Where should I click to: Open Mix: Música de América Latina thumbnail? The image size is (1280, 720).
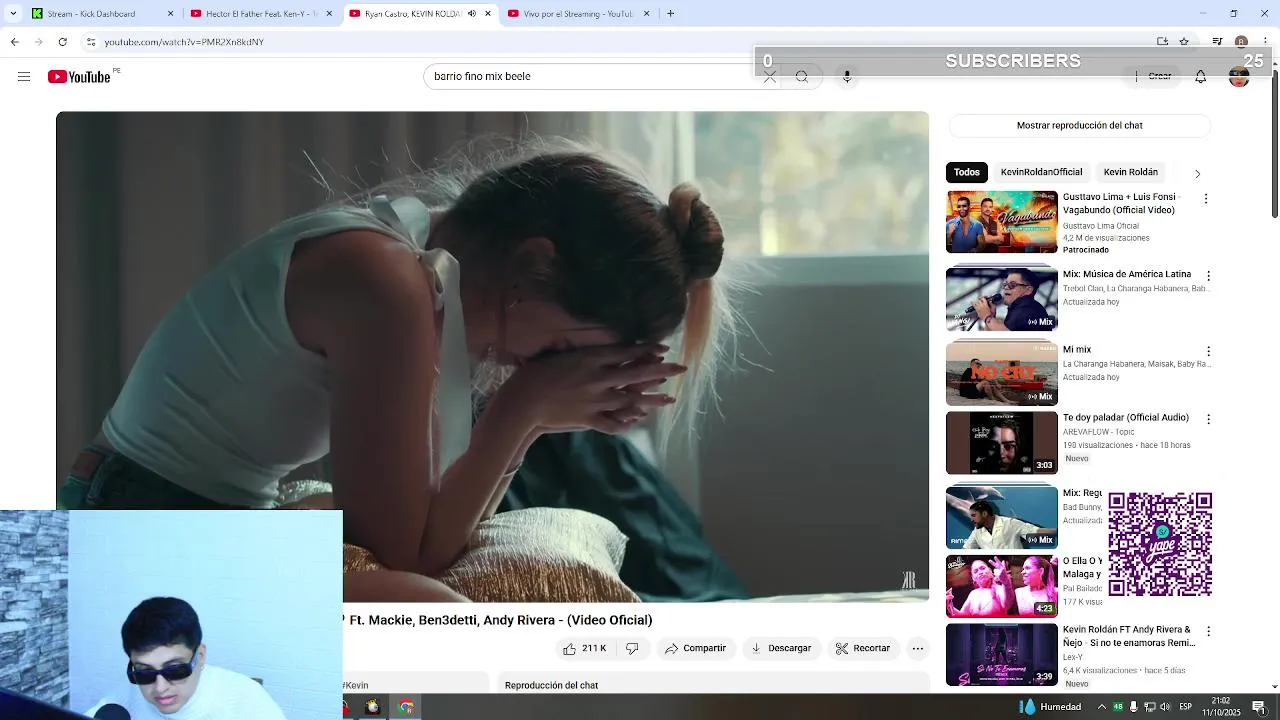tap(1001, 298)
